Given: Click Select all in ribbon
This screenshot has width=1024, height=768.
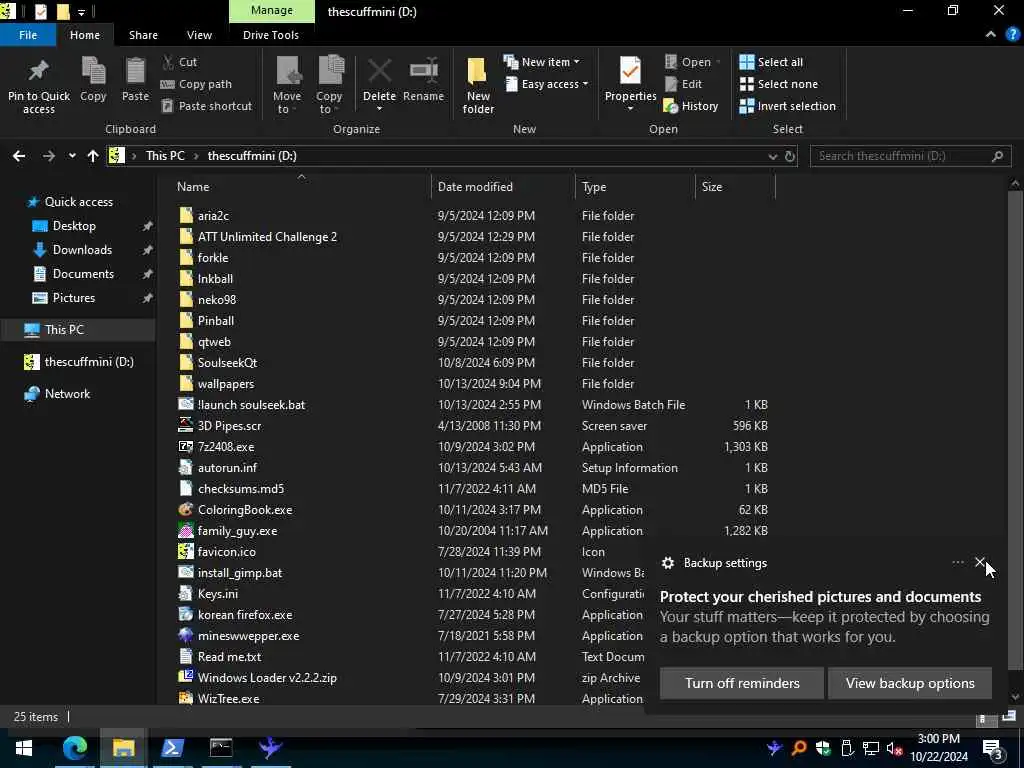Looking at the screenshot, I should point(771,62).
